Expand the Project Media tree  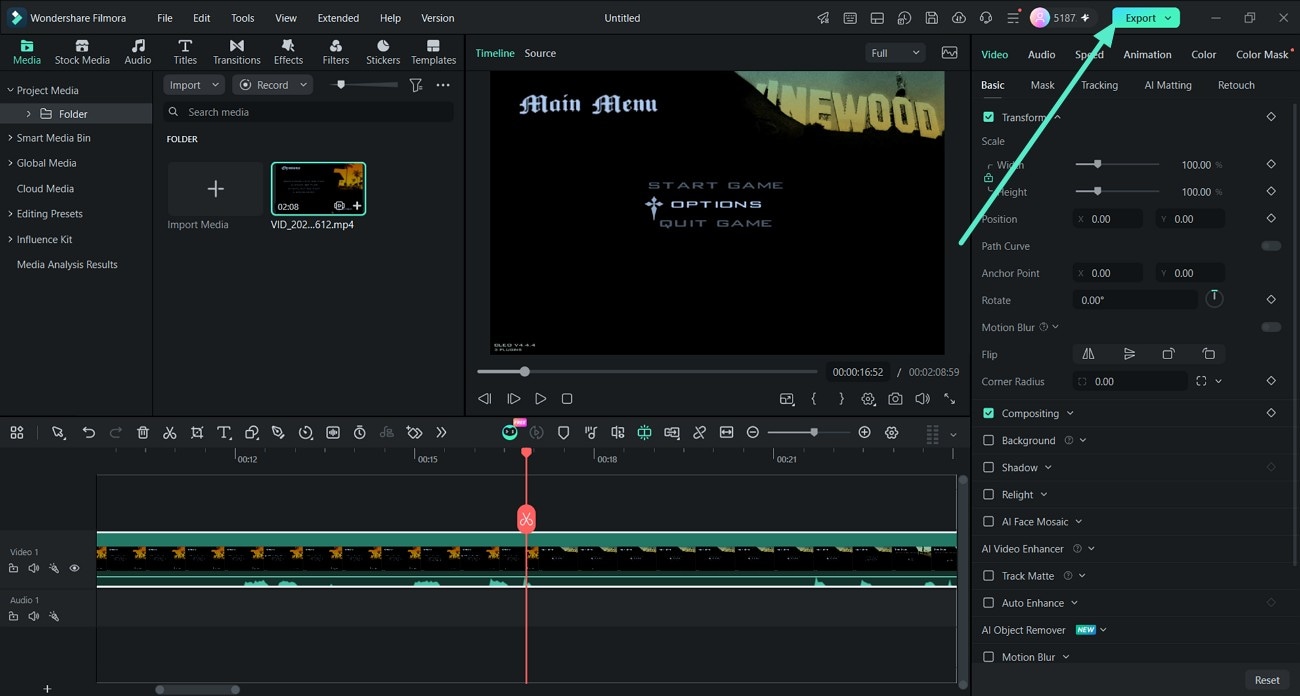[10, 90]
